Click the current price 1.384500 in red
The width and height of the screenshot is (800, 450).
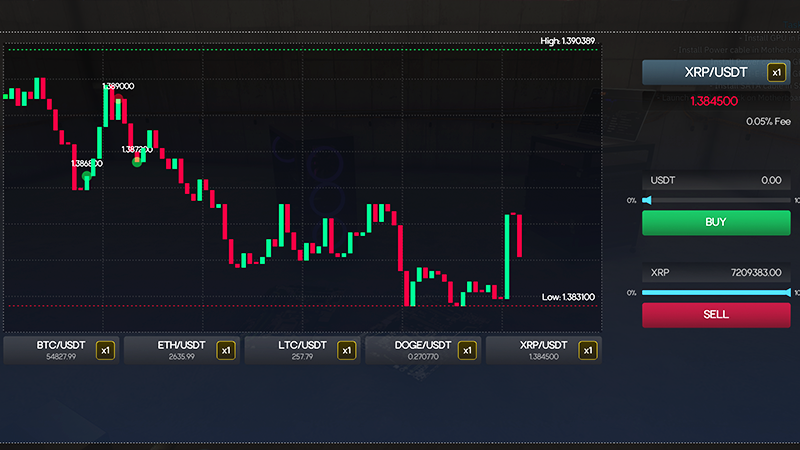point(714,101)
